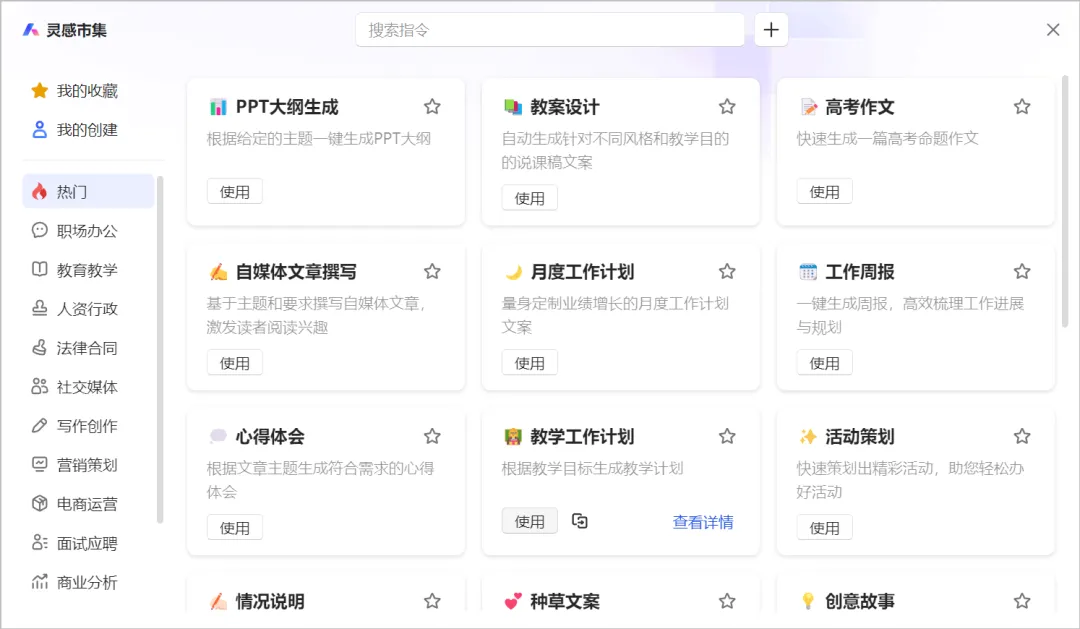Click 使用 on the 月度工作计划 card
This screenshot has width=1080, height=629.
pyautogui.click(x=530, y=362)
